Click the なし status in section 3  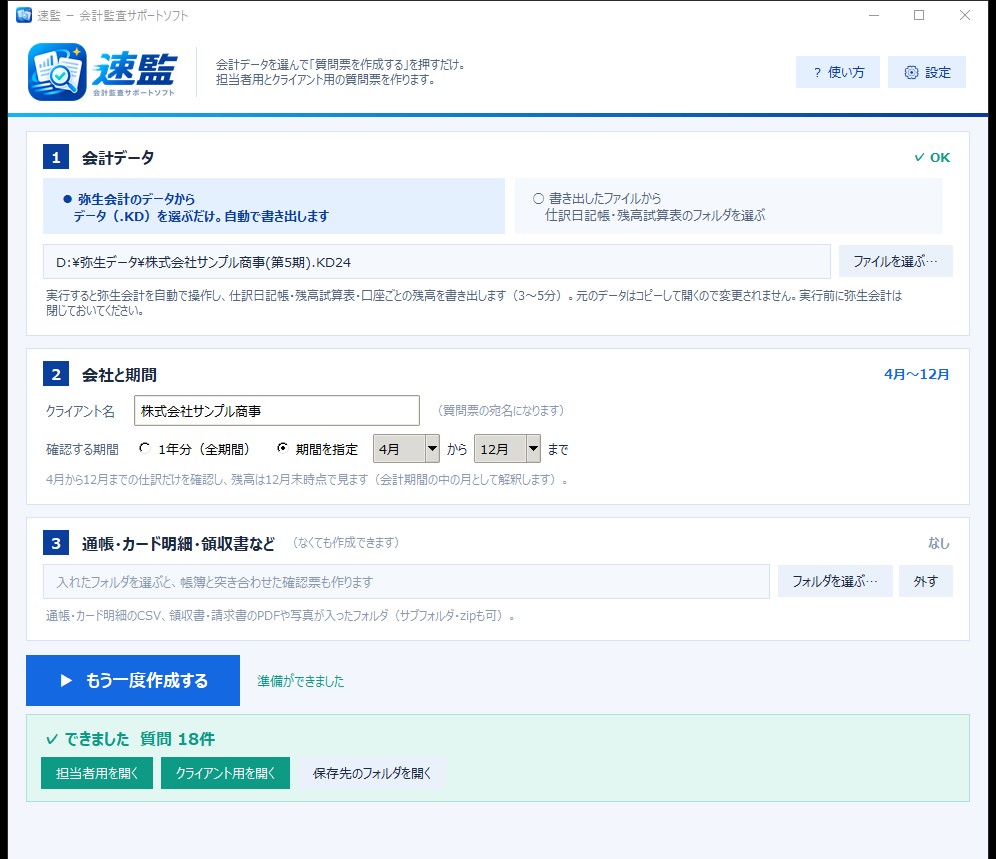(939, 543)
